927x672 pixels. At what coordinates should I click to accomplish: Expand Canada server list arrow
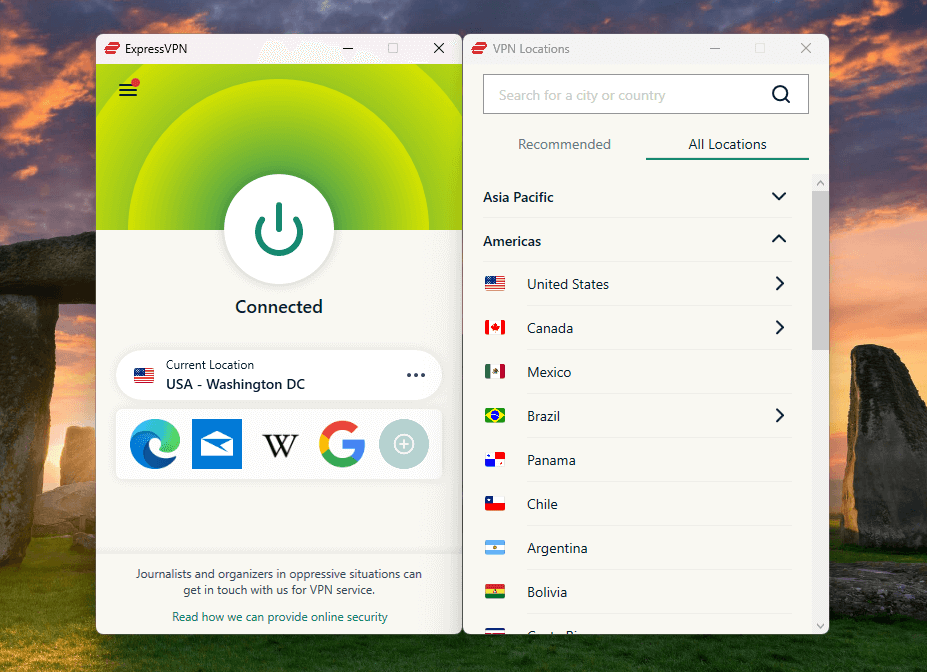[780, 327]
